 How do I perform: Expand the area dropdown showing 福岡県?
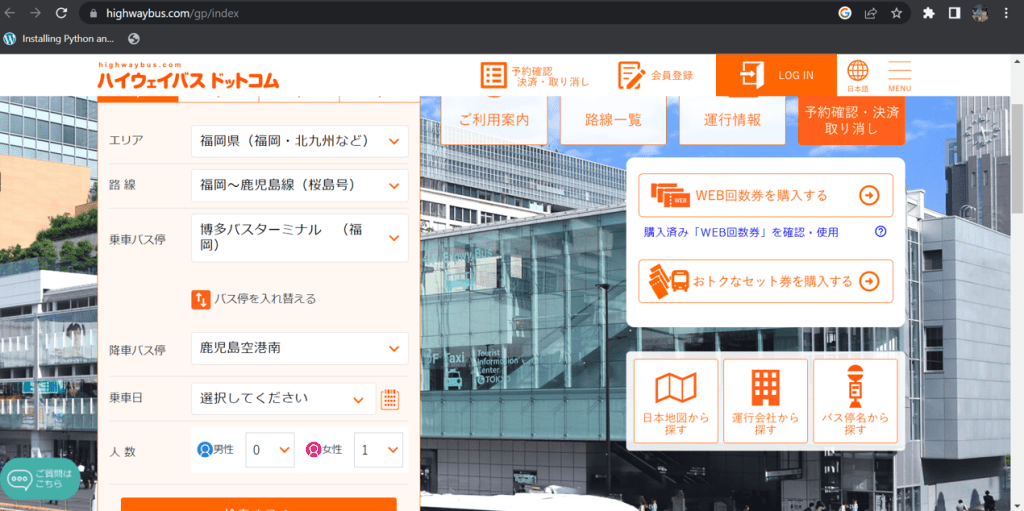pyautogui.click(x=299, y=141)
